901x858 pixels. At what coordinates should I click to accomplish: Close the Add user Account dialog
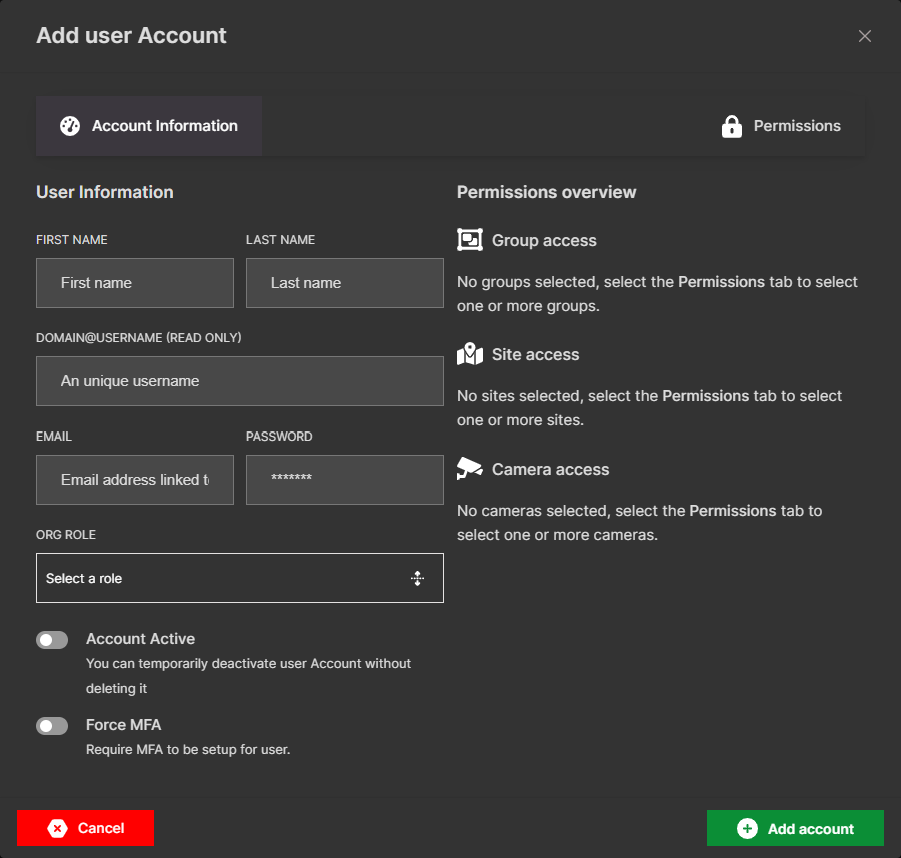point(864,35)
